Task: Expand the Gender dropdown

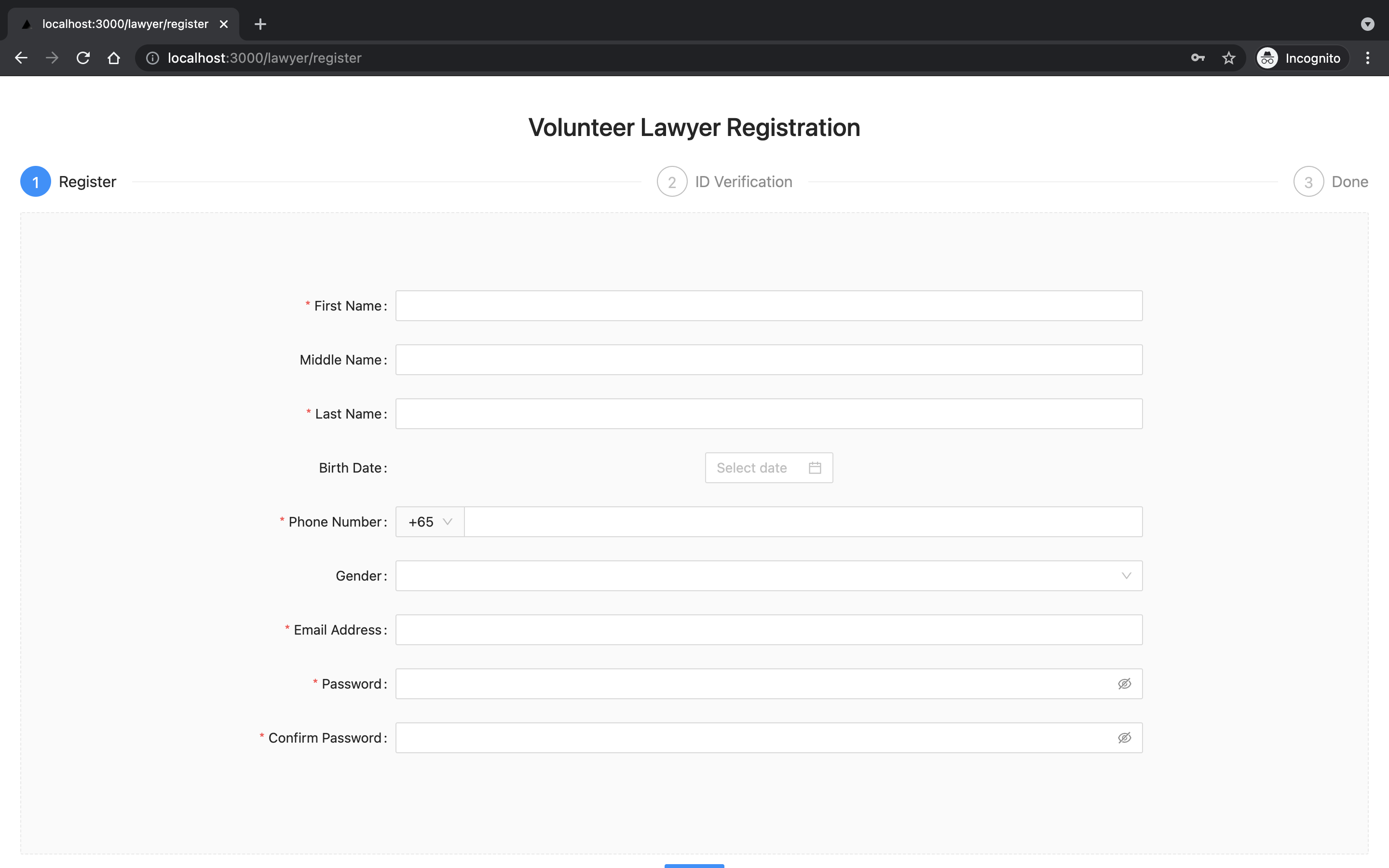Action: pyautogui.click(x=769, y=576)
